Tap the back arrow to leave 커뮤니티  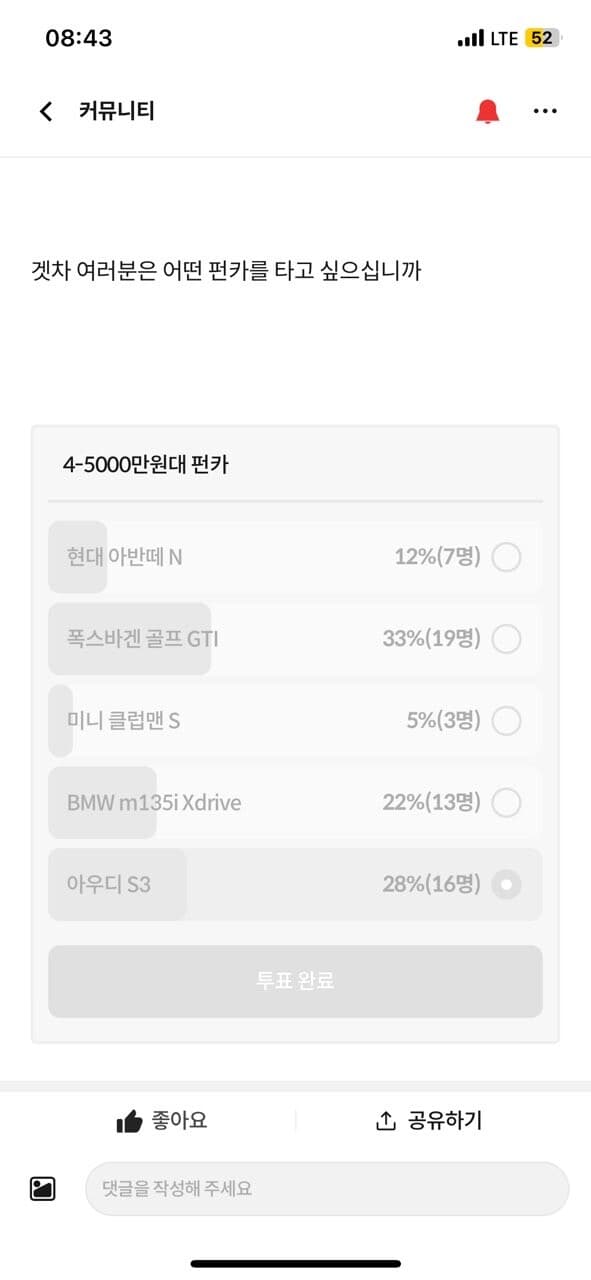45,110
